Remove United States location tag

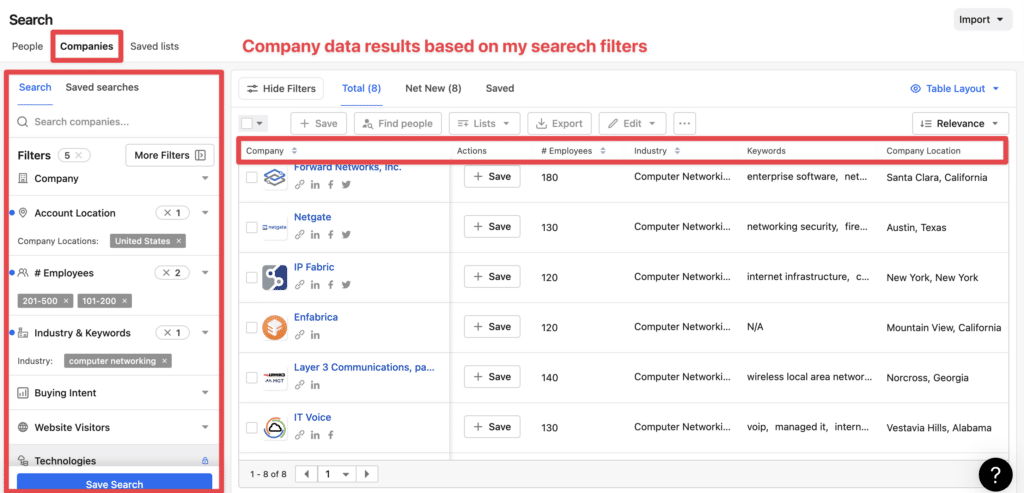pos(178,241)
